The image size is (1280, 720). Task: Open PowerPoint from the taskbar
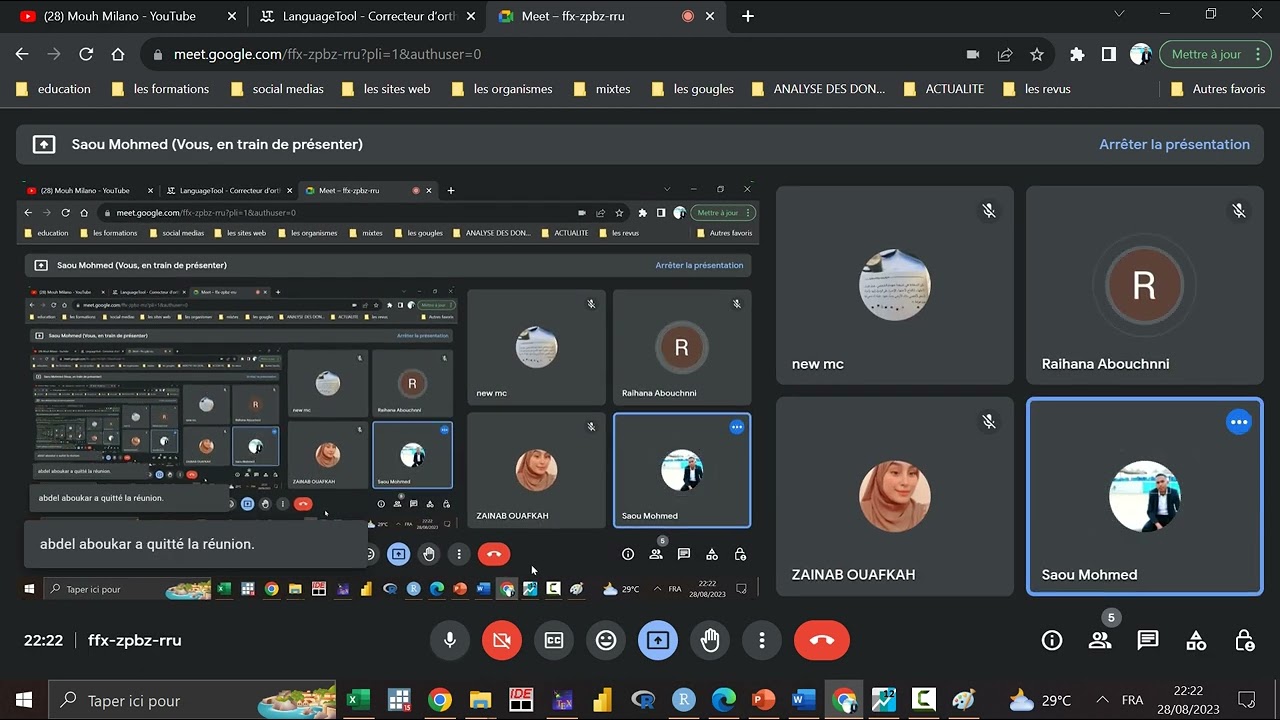pos(764,700)
